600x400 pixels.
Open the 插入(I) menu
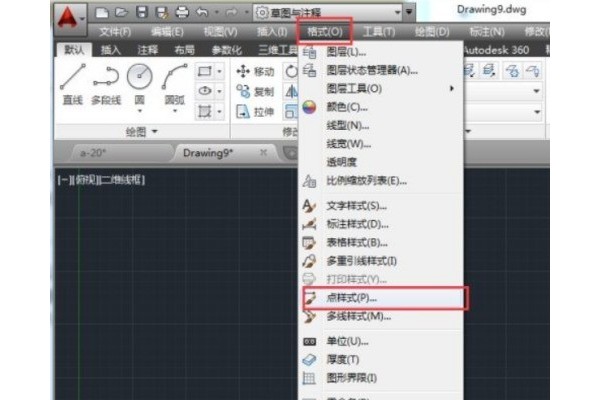click(x=272, y=32)
